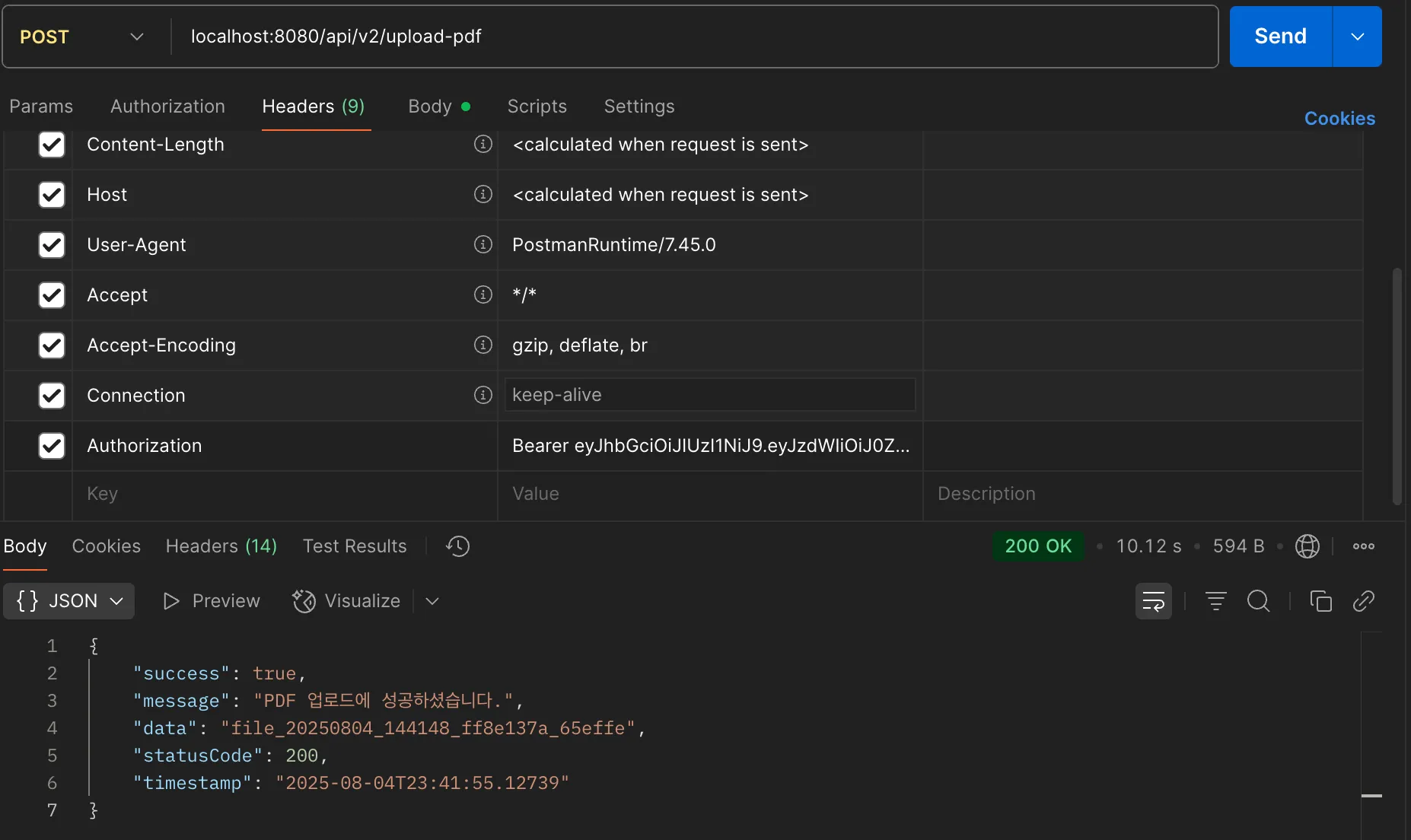Viewport: 1411px width, 840px height.
Task: Disable the User-Agent header
Action: 52,244
